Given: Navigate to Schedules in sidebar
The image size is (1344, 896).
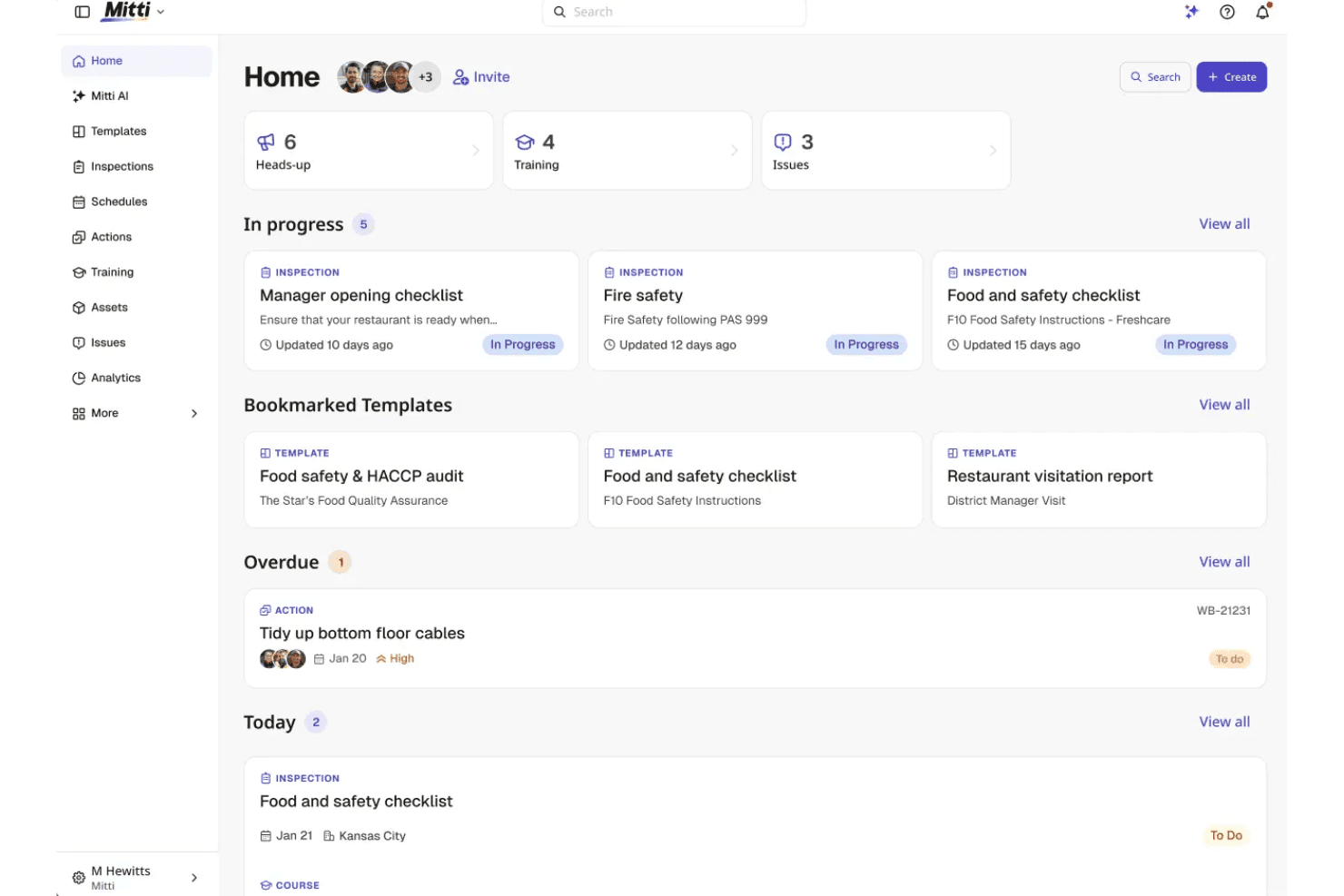Looking at the screenshot, I should click(x=136, y=202).
